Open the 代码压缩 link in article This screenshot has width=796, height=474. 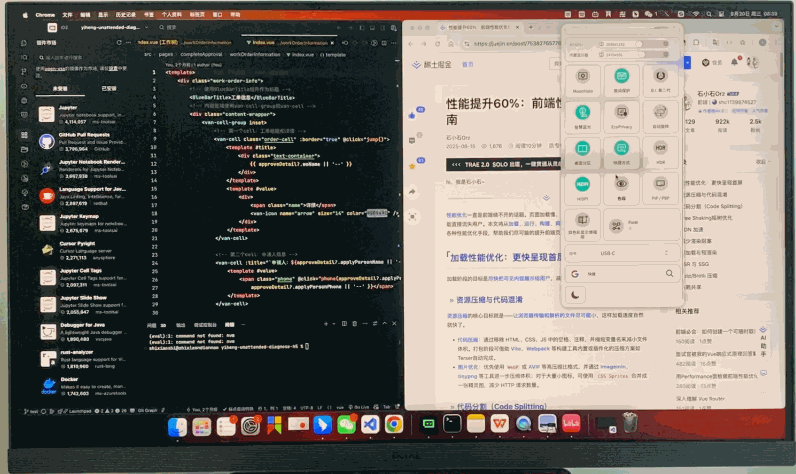pos(468,340)
